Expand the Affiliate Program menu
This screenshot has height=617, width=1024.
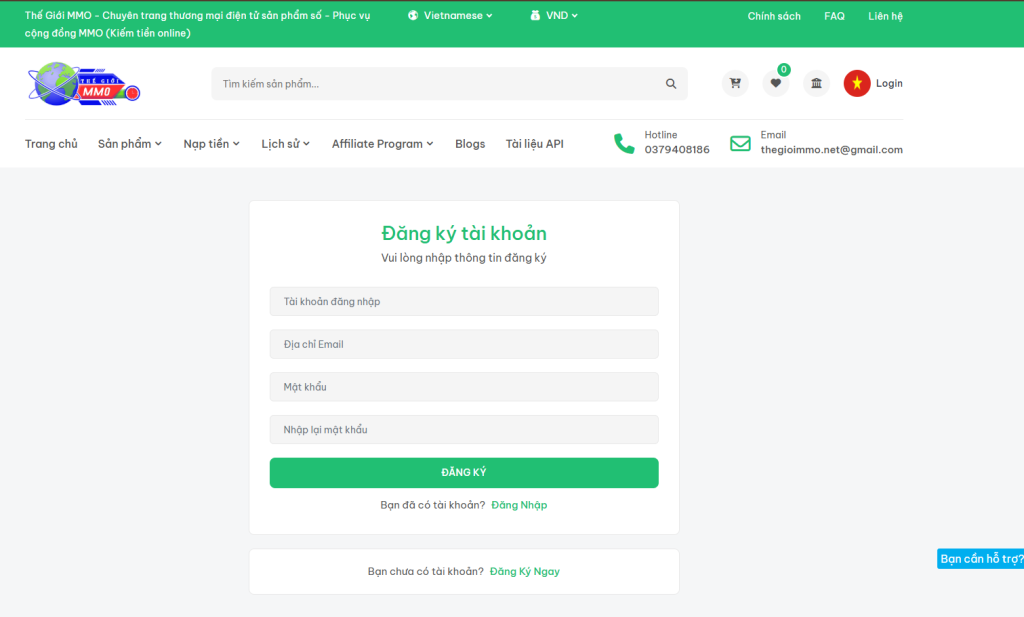(x=382, y=143)
